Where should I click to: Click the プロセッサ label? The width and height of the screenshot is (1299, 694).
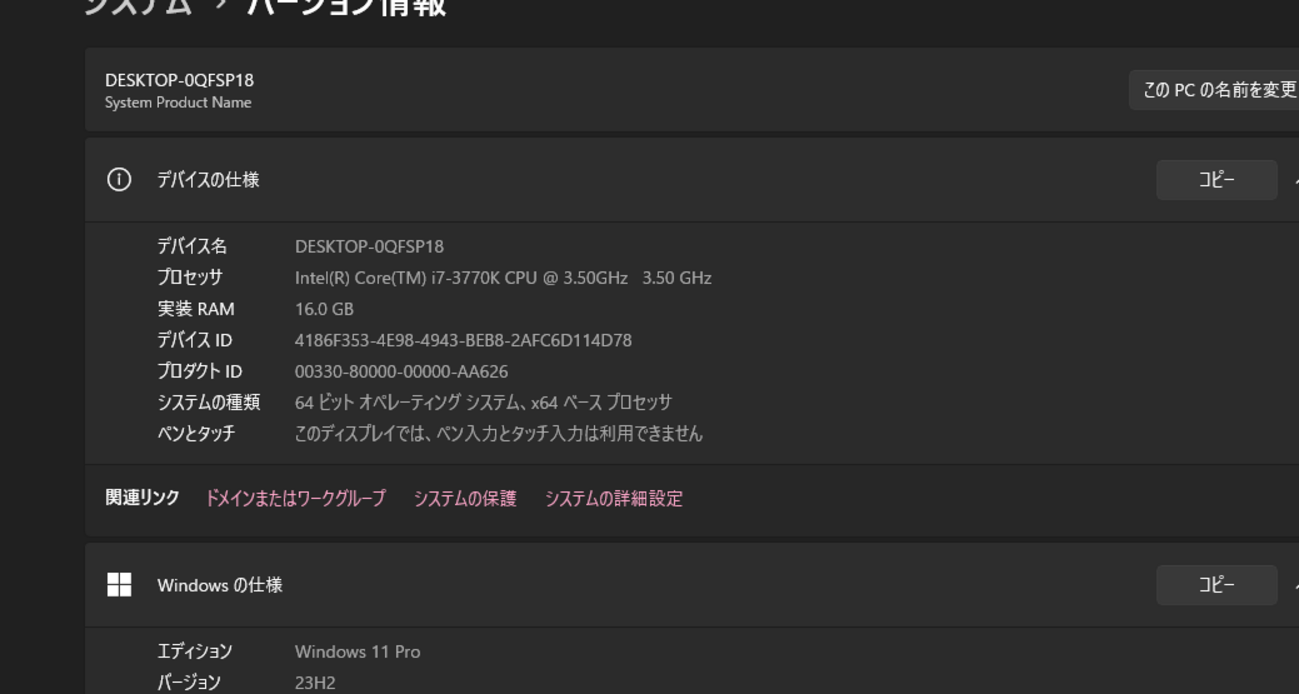(190, 278)
